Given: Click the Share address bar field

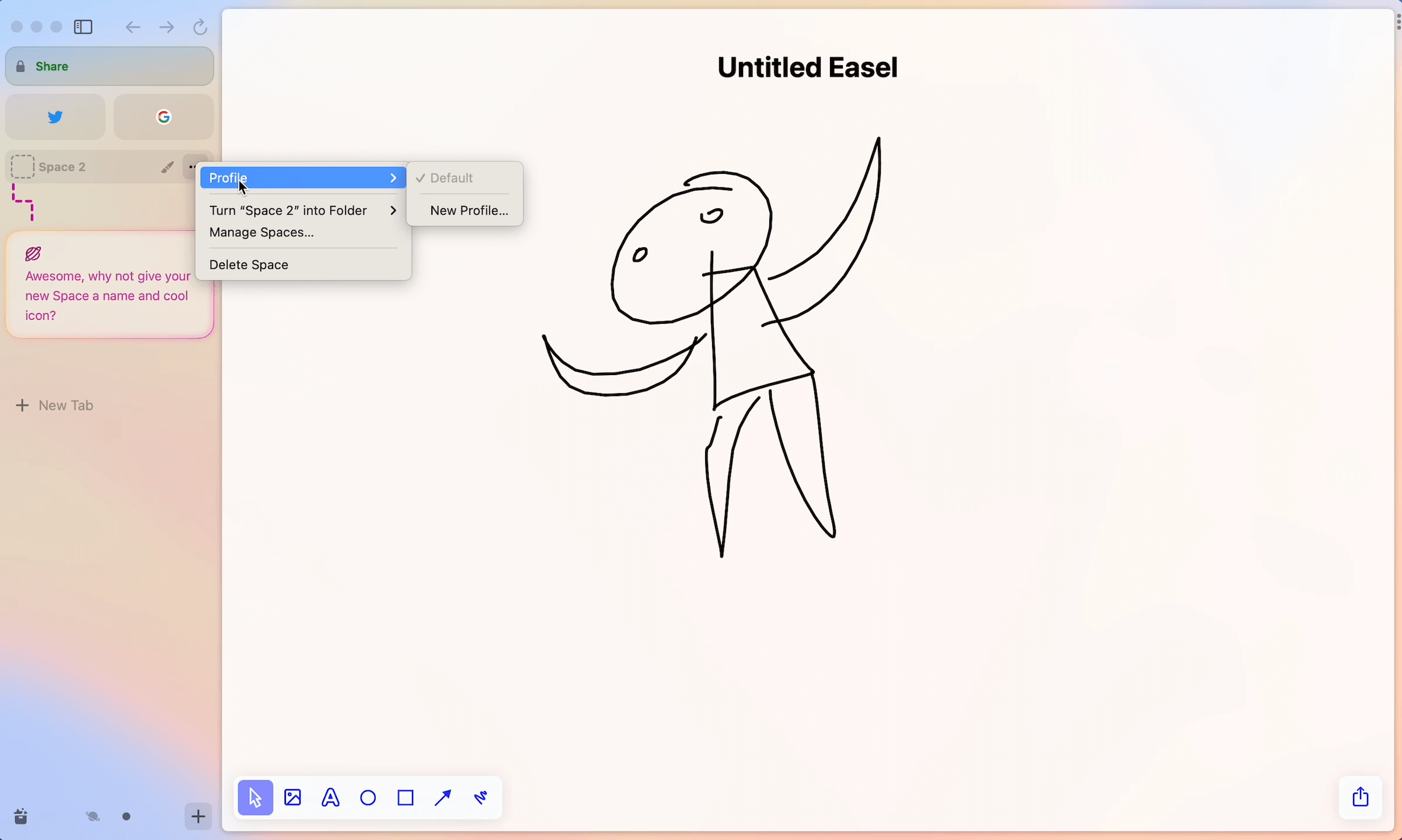Looking at the screenshot, I should (110, 66).
